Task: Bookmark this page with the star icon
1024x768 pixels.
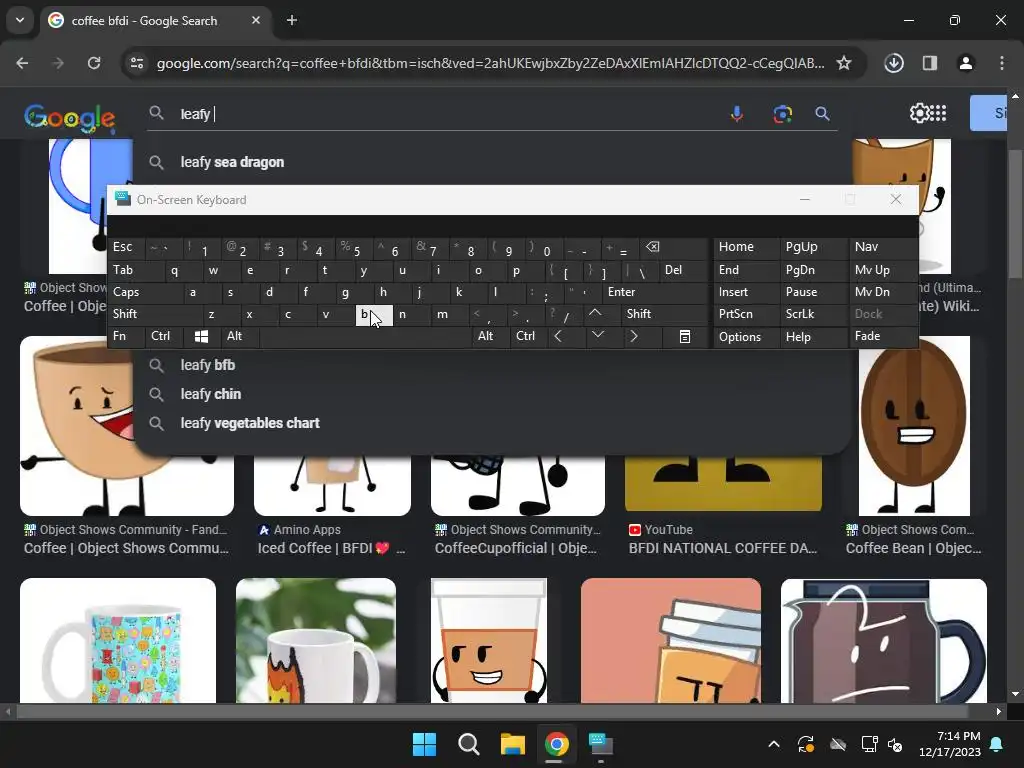Action: [844, 63]
